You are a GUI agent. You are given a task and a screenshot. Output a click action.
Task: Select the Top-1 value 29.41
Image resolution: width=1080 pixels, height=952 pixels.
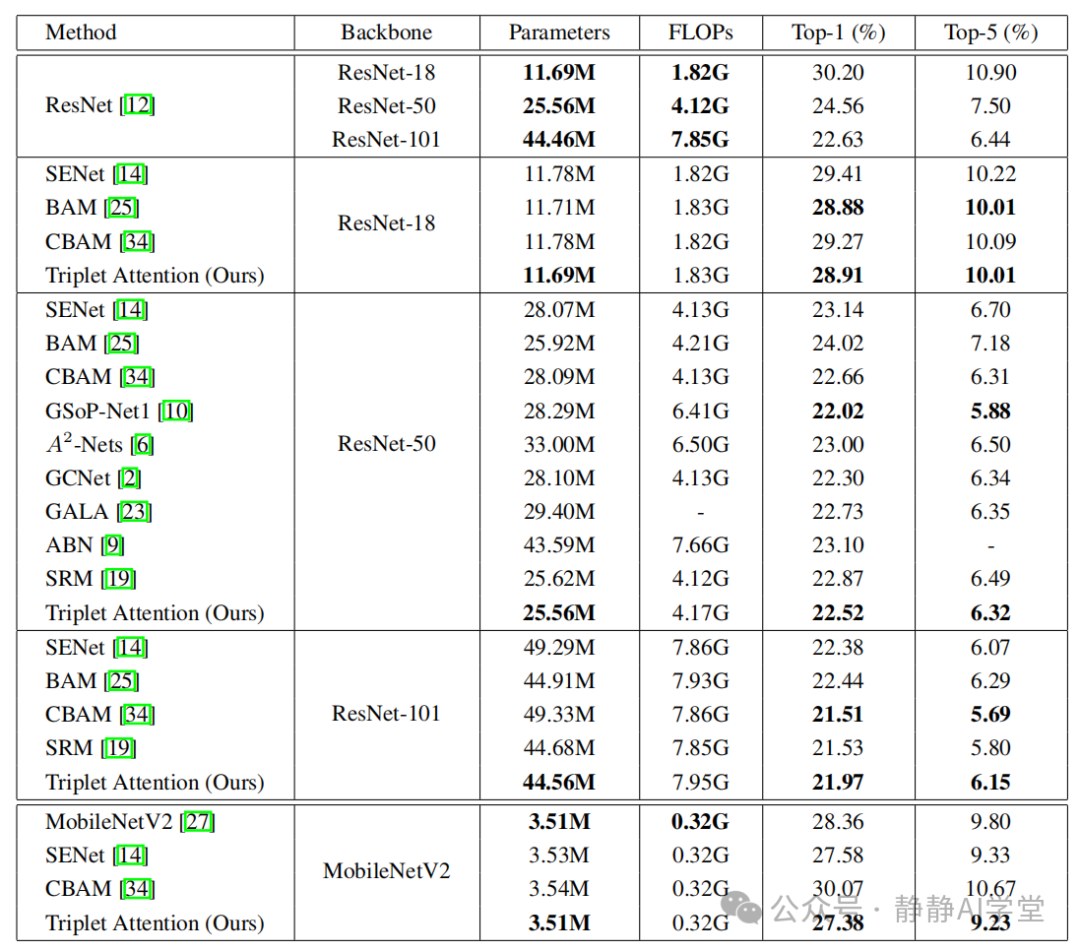point(838,174)
